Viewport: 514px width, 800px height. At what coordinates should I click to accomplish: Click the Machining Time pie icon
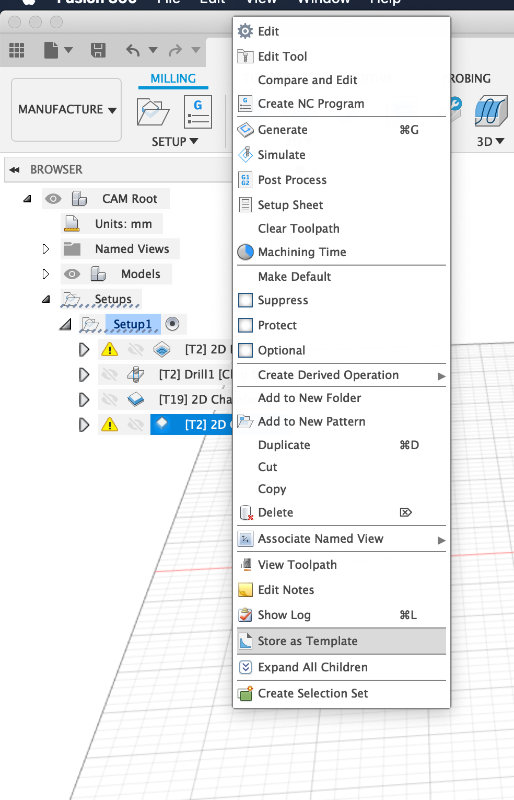click(246, 252)
